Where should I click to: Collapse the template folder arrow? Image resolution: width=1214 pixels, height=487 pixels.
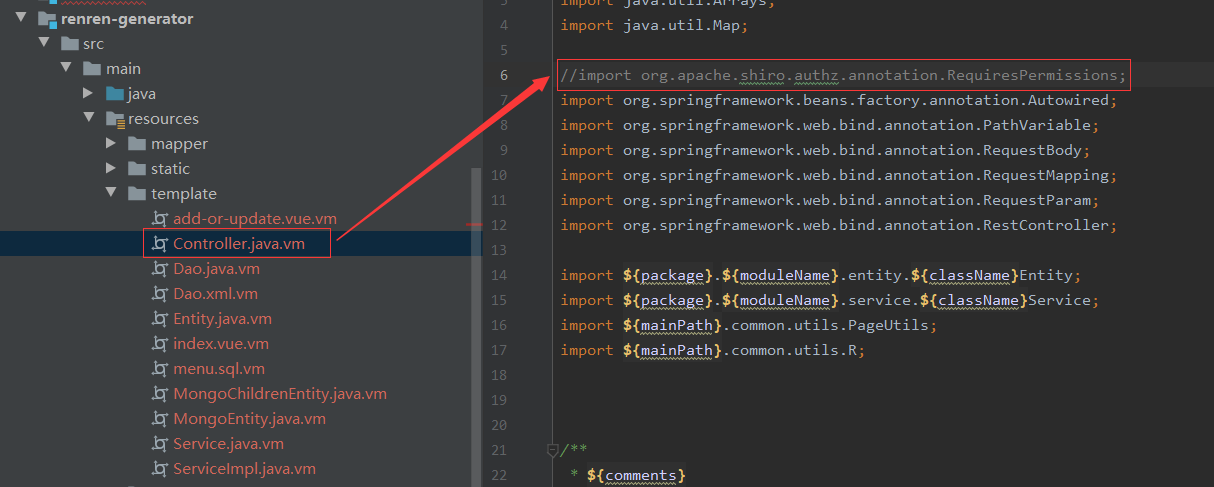click(x=112, y=194)
